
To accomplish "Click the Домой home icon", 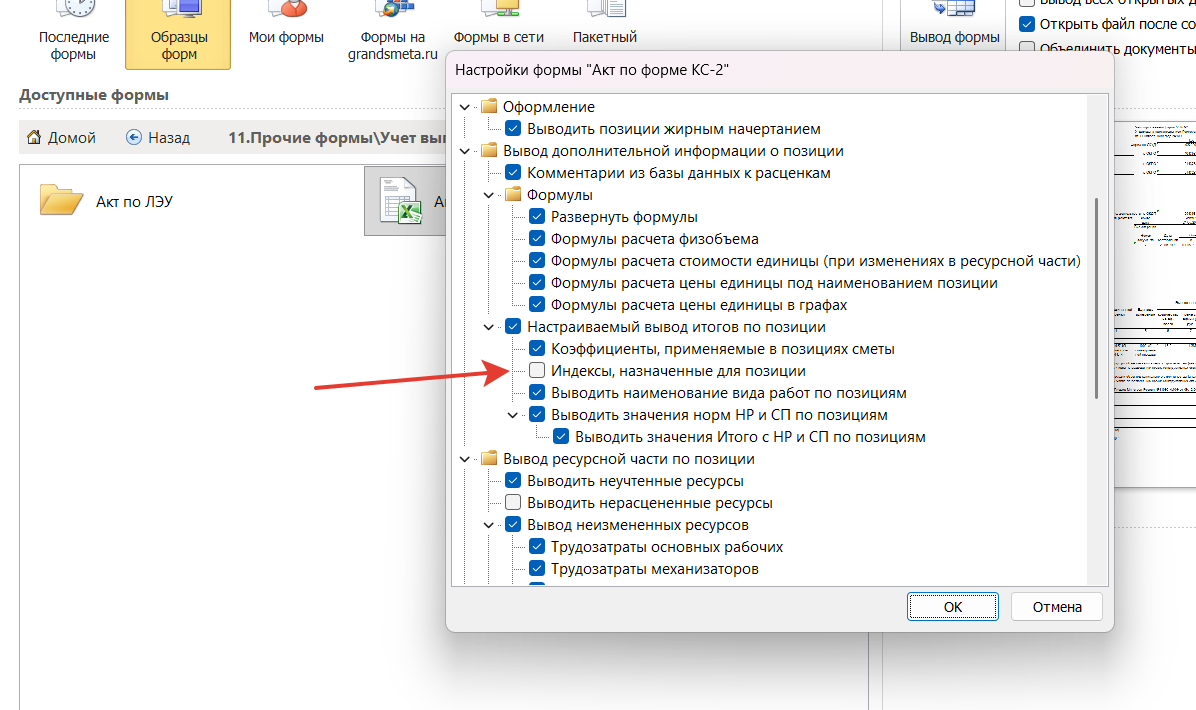I will 34,137.
